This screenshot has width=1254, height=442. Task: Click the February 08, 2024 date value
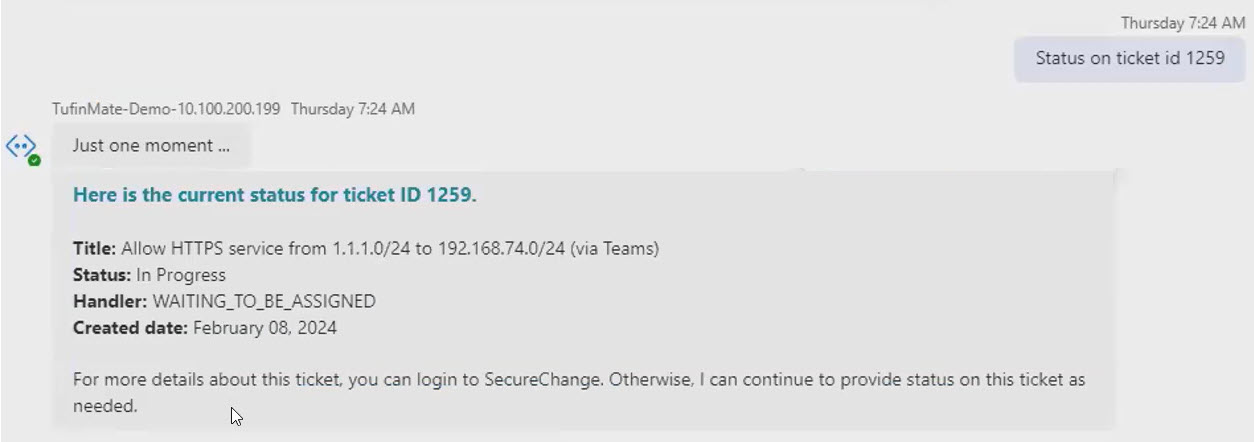click(265, 327)
